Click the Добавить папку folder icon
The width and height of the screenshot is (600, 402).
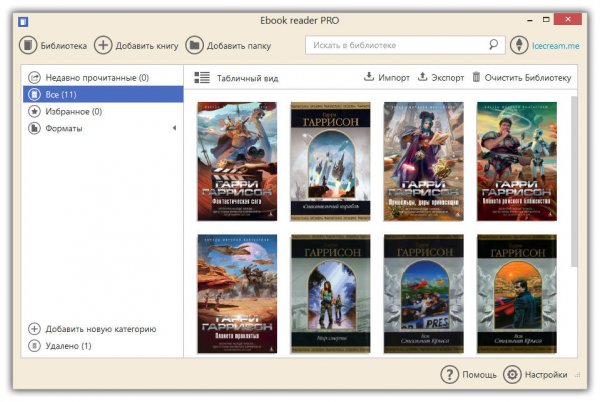tap(194, 46)
